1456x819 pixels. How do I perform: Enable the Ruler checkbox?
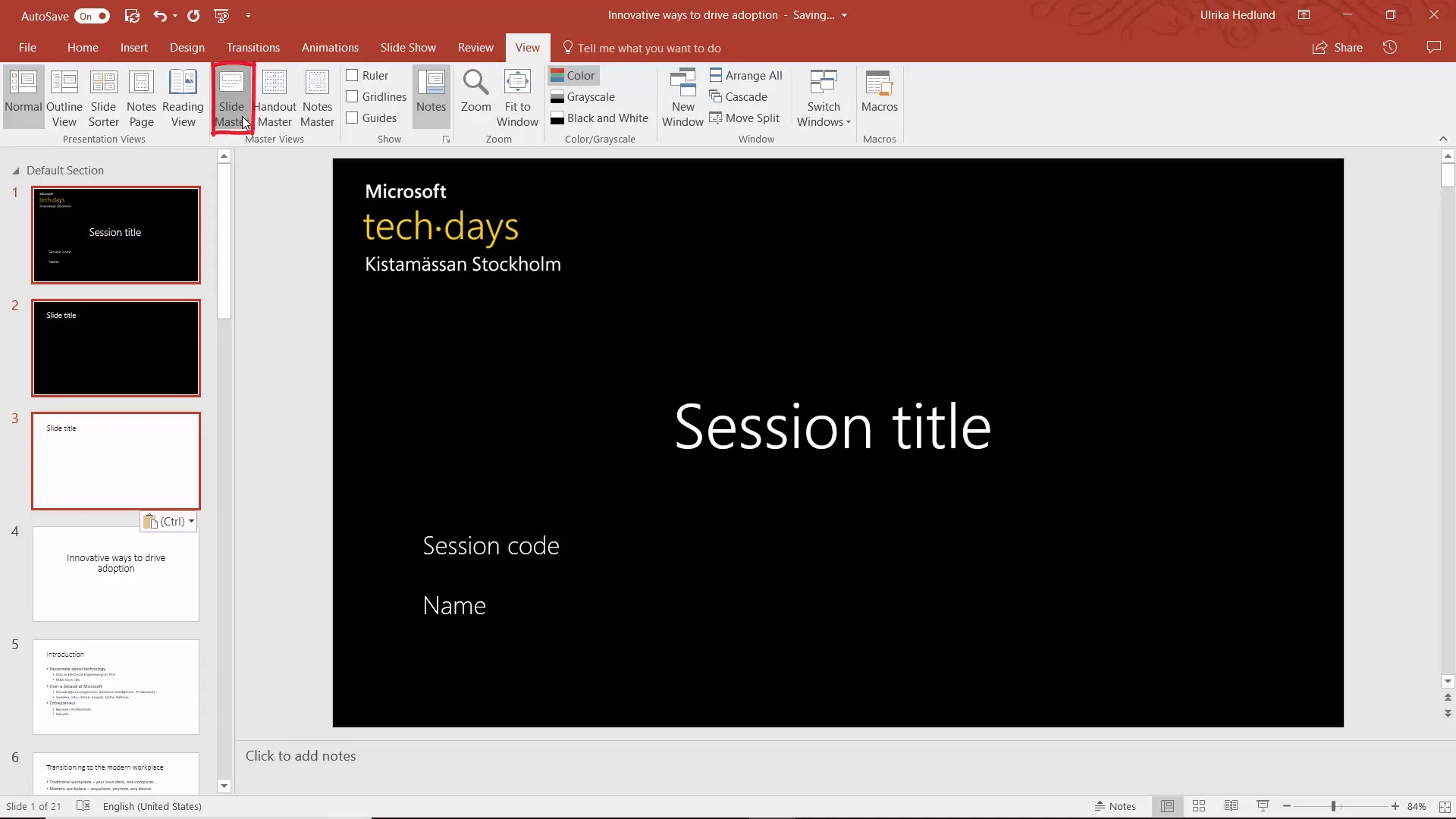pos(352,75)
